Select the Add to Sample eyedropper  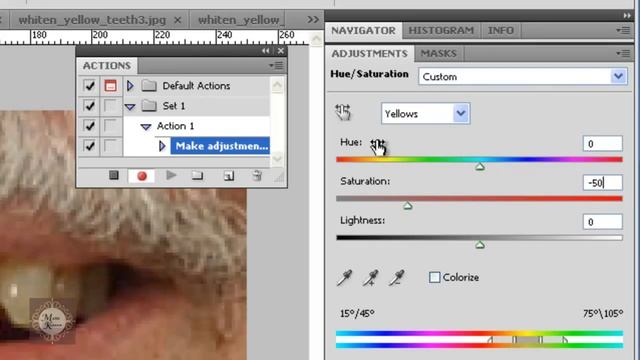370,278
